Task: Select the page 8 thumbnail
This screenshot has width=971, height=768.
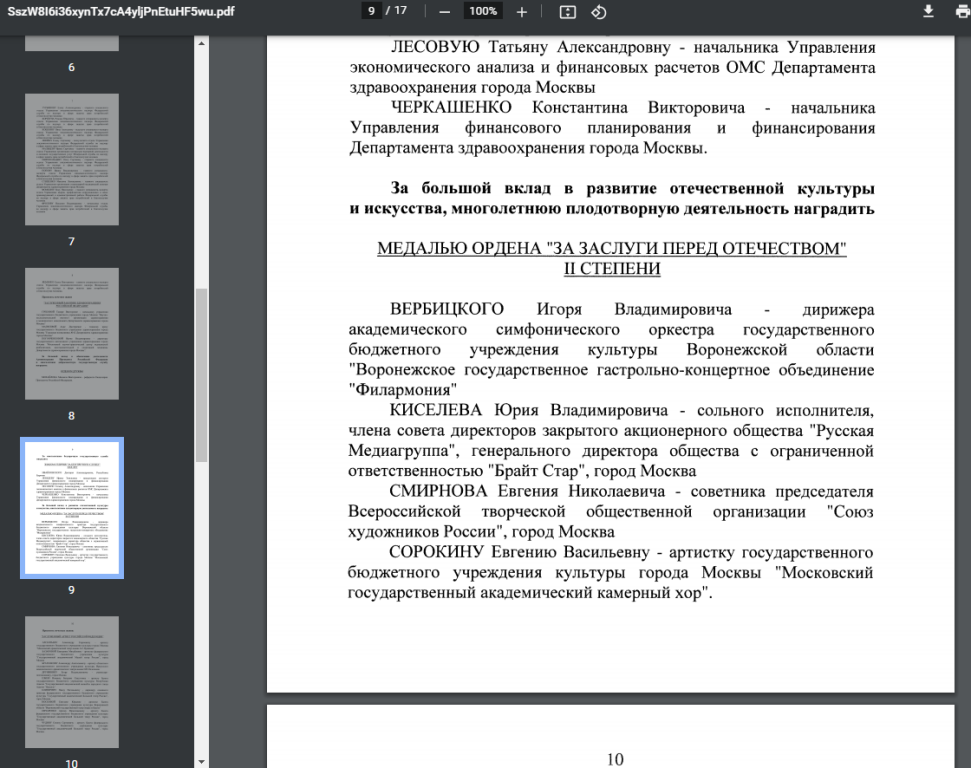Action: coord(72,333)
